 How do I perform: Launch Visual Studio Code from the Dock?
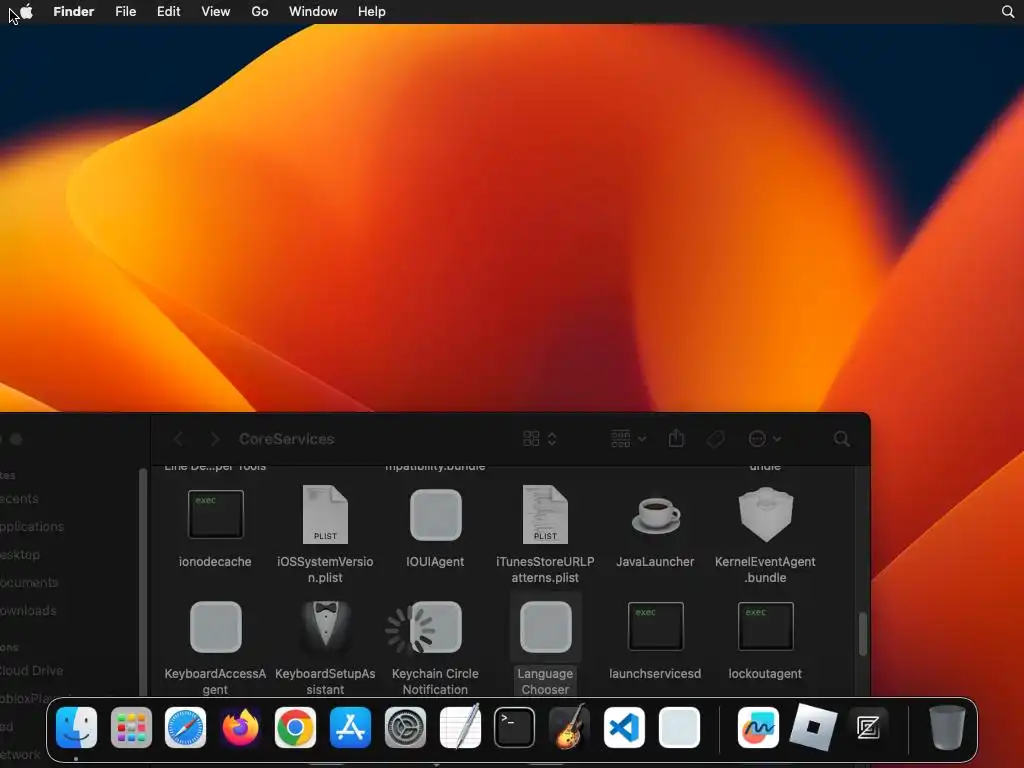[624, 728]
